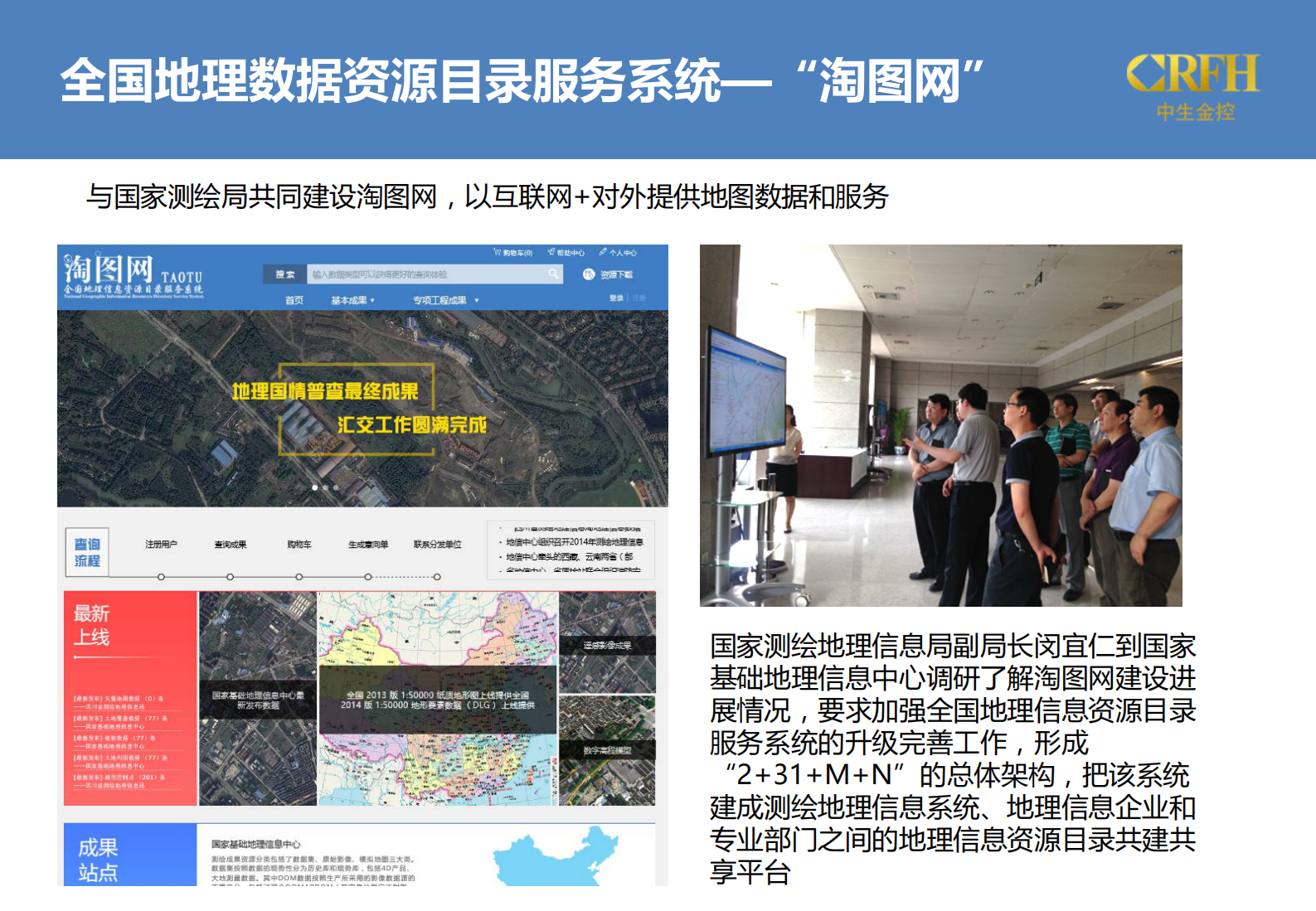
Task: Click the circle marker under 联系分发单位
Action: [438, 577]
